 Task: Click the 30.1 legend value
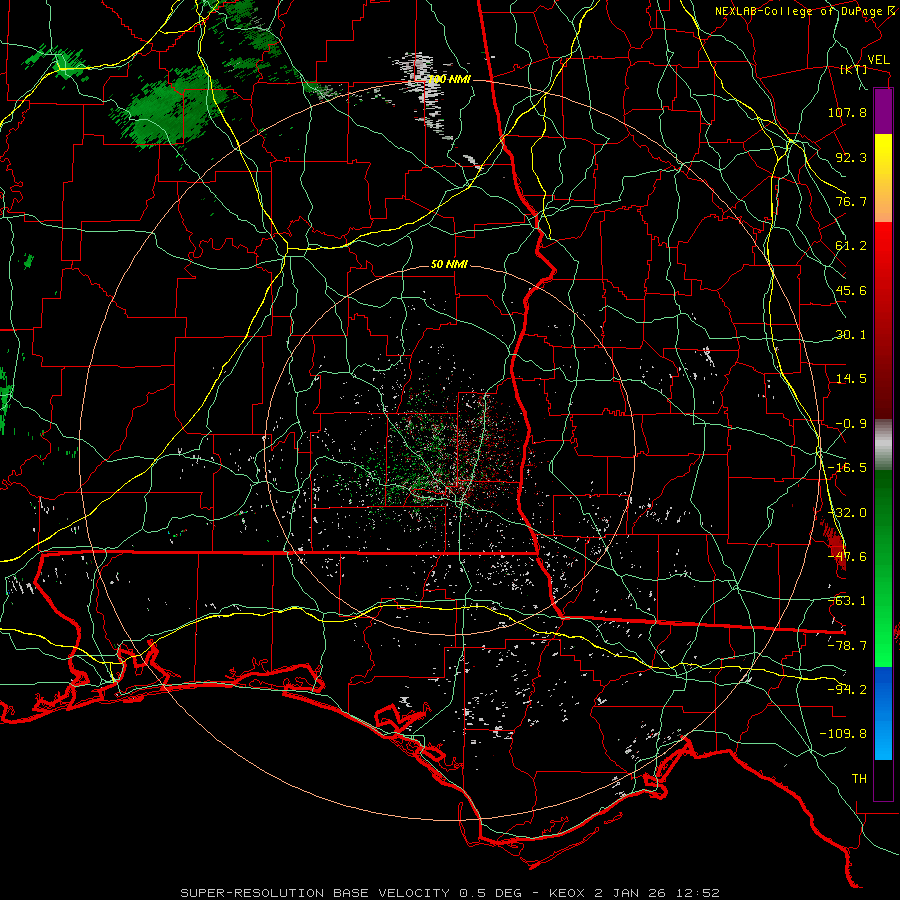851,335
